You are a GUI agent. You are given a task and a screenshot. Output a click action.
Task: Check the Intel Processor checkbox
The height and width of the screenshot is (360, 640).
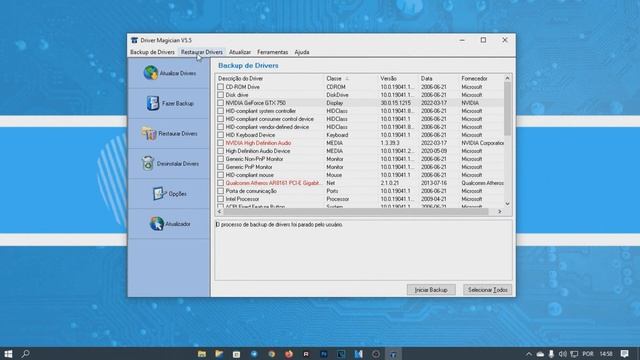click(221, 199)
